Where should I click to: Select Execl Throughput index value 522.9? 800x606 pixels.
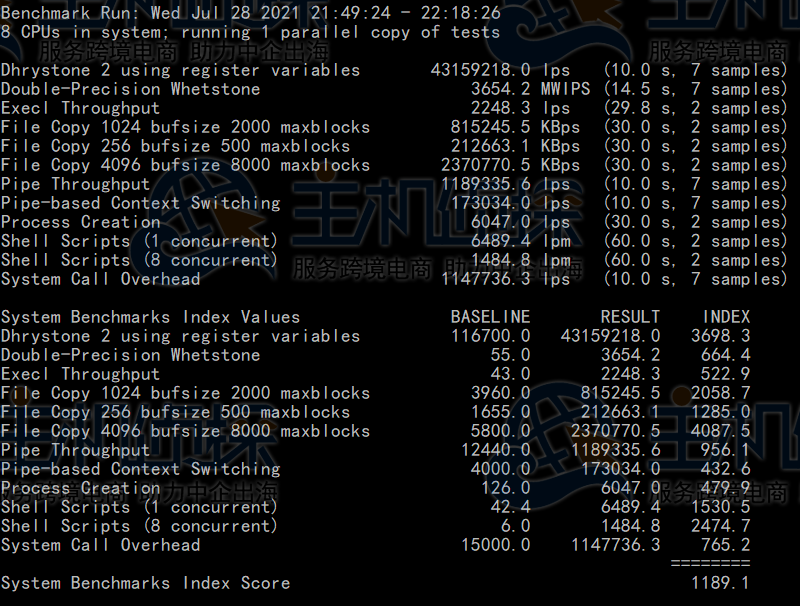tap(725, 374)
